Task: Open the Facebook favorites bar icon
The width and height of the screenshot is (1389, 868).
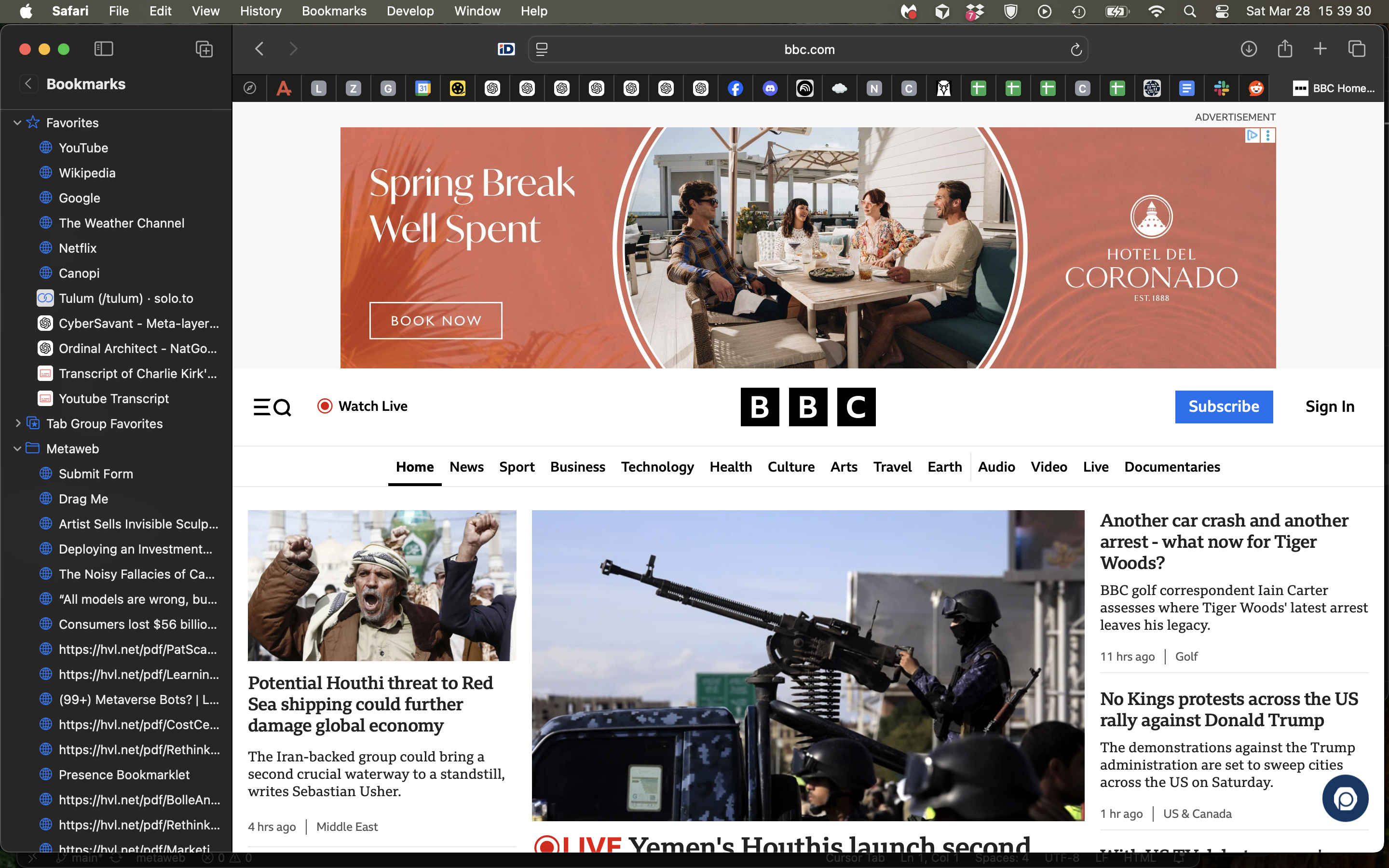Action: (x=735, y=88)
